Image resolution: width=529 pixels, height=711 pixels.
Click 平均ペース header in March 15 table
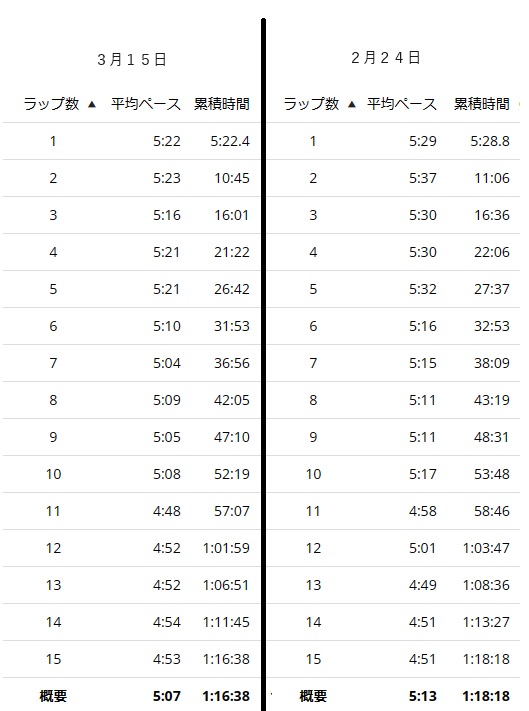point(146,104)
